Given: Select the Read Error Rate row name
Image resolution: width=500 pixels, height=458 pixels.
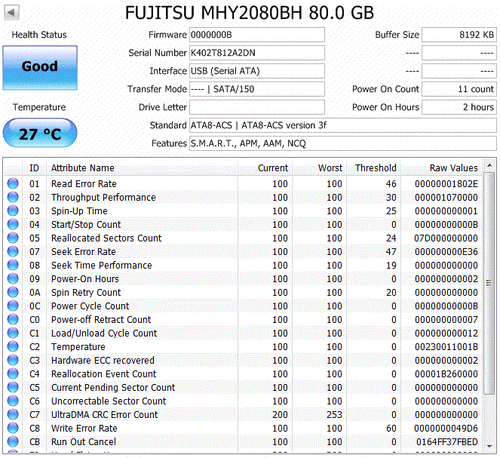Looking at the screenshot, I should tap(84, 184).
